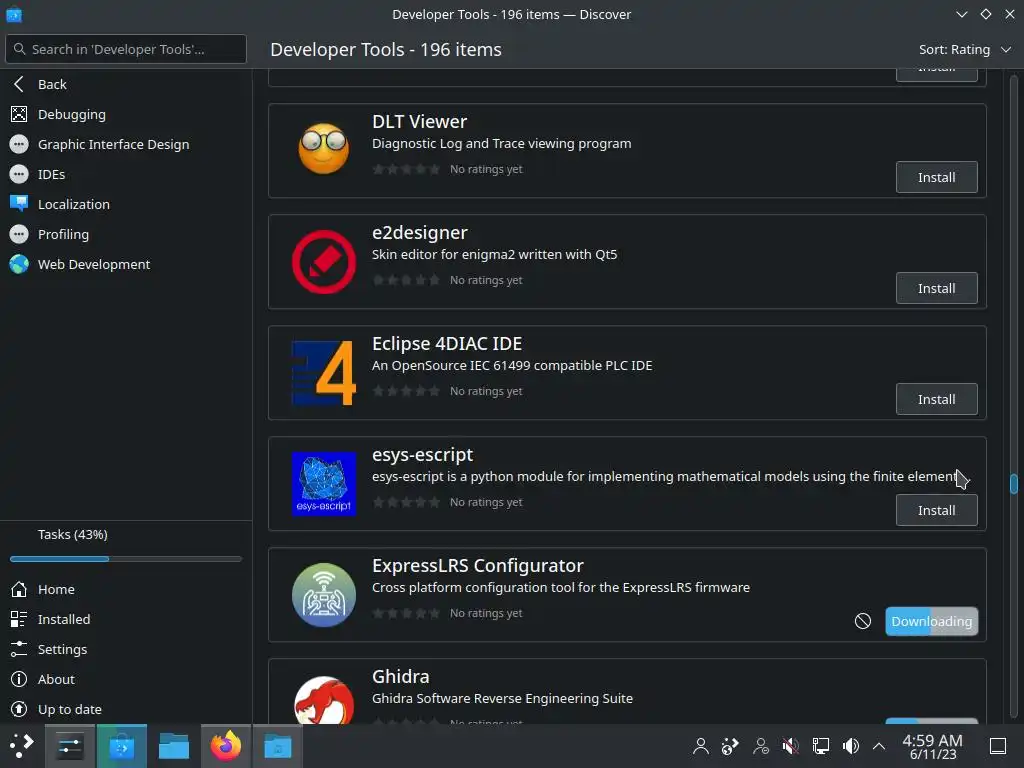1024x768 pixels.
Task: Select Web Development category
Action: click(x=126, y=264)
